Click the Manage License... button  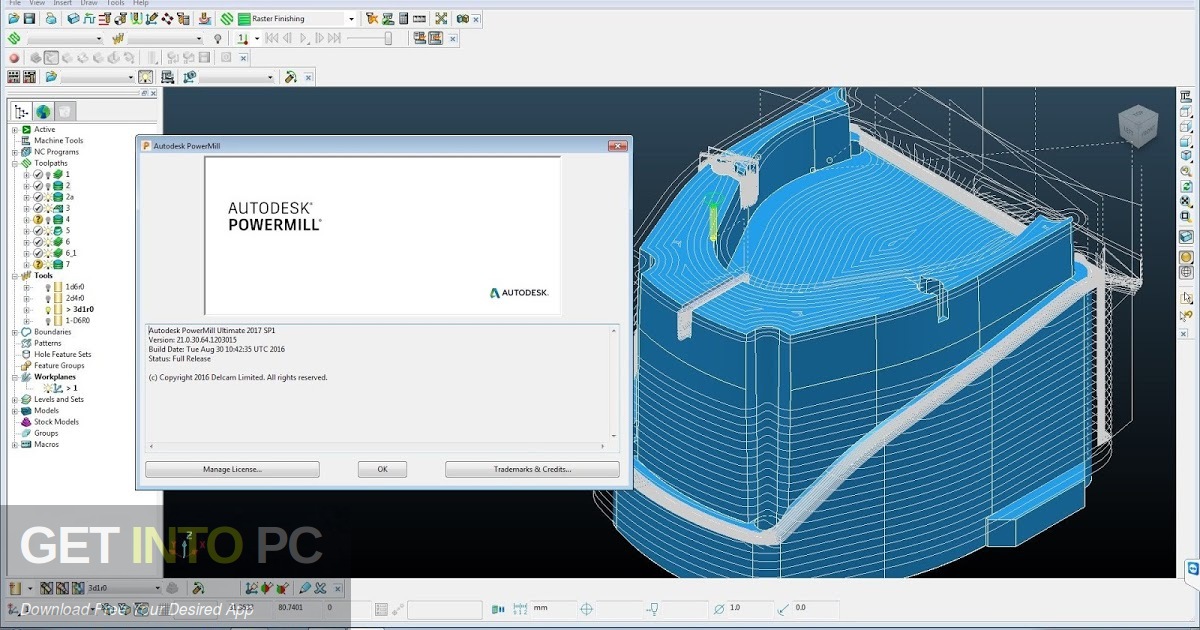232,469
